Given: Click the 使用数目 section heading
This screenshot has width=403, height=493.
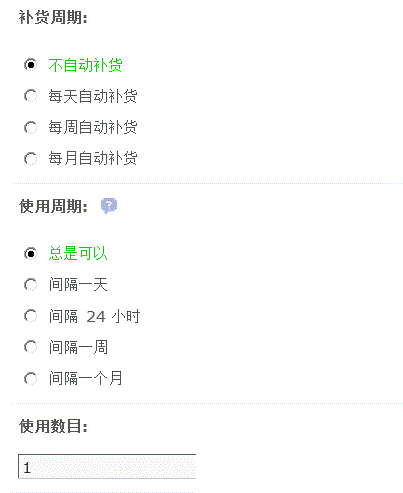Looking at the screenshot, I should tap(53, 426).
